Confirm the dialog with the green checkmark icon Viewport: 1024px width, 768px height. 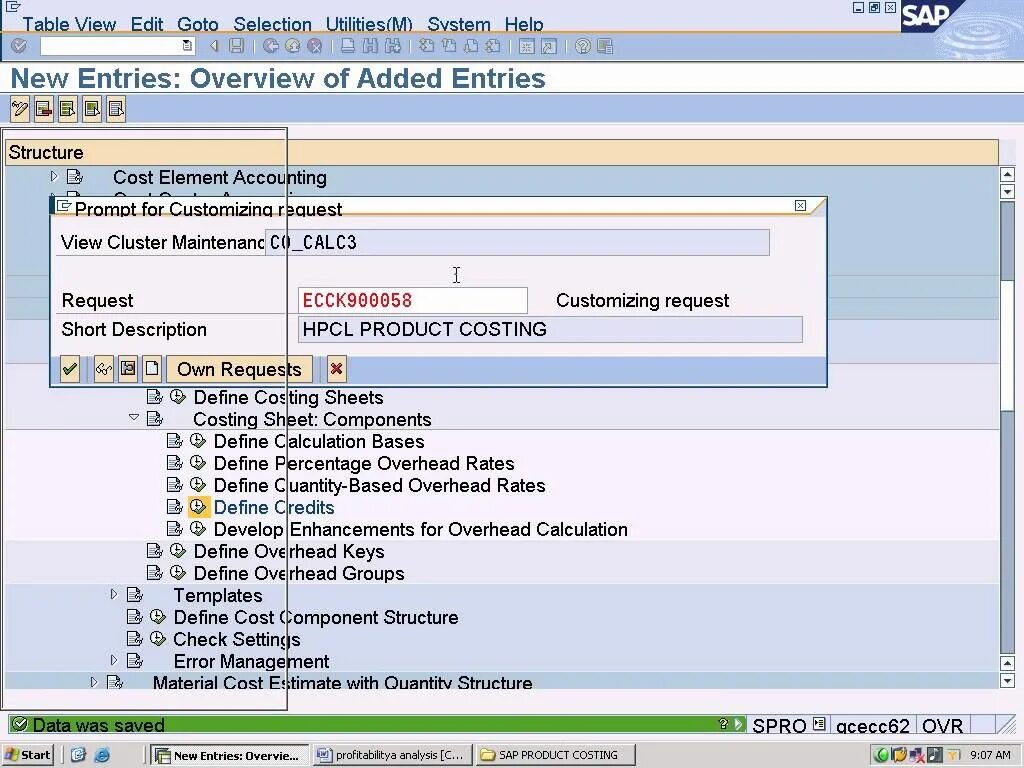pos(69,369)
